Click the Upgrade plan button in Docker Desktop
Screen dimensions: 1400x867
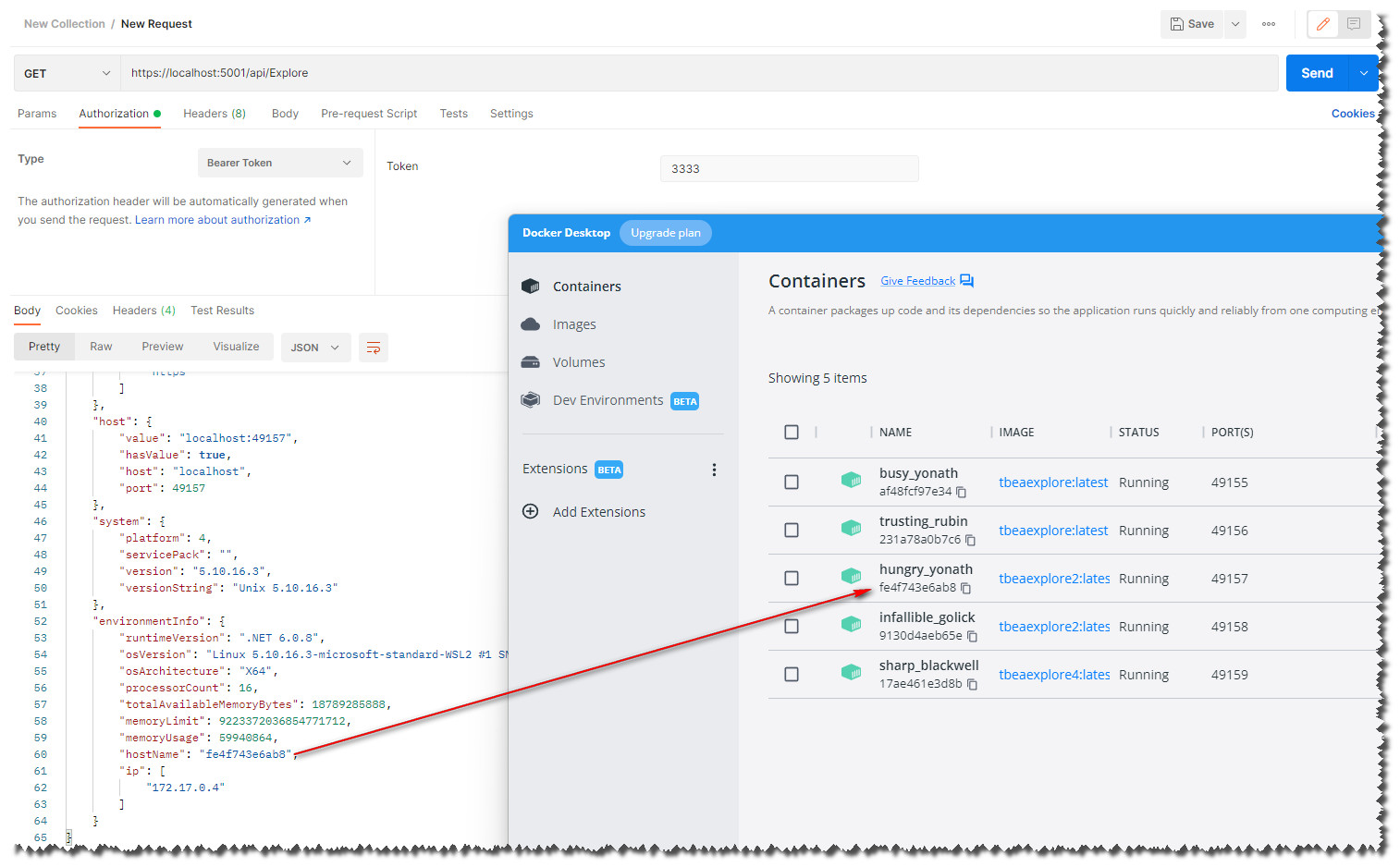point(666,233)
